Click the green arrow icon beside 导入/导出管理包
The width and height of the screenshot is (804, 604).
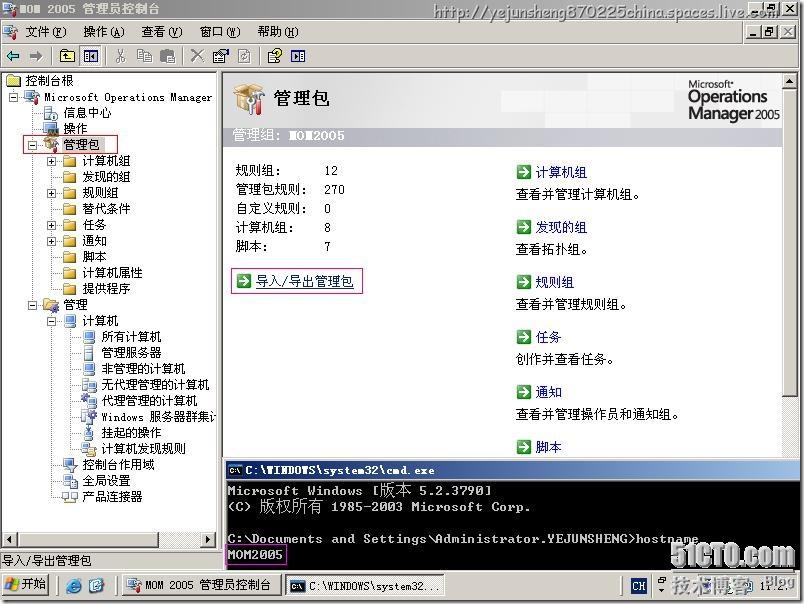244,280
